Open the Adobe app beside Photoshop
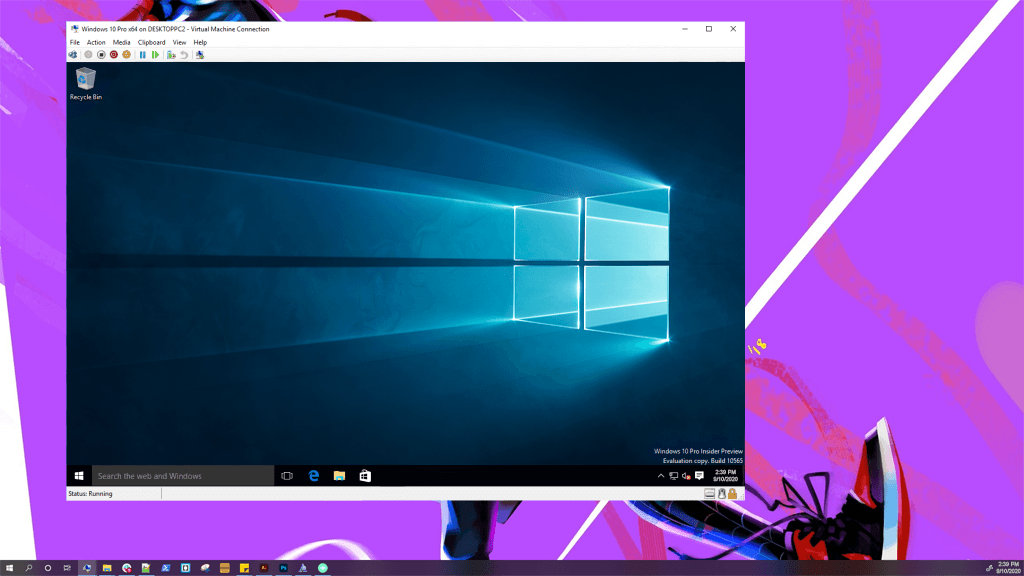 (x=264, y=568)
